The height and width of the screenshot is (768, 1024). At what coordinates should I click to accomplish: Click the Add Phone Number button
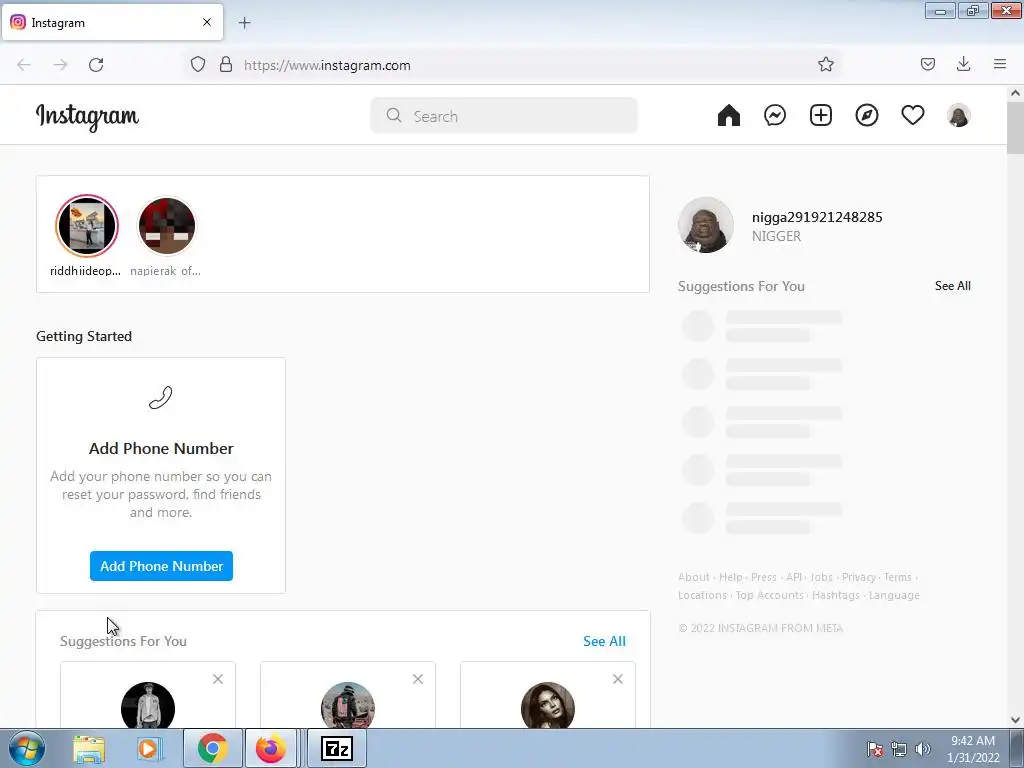(161, 566)
